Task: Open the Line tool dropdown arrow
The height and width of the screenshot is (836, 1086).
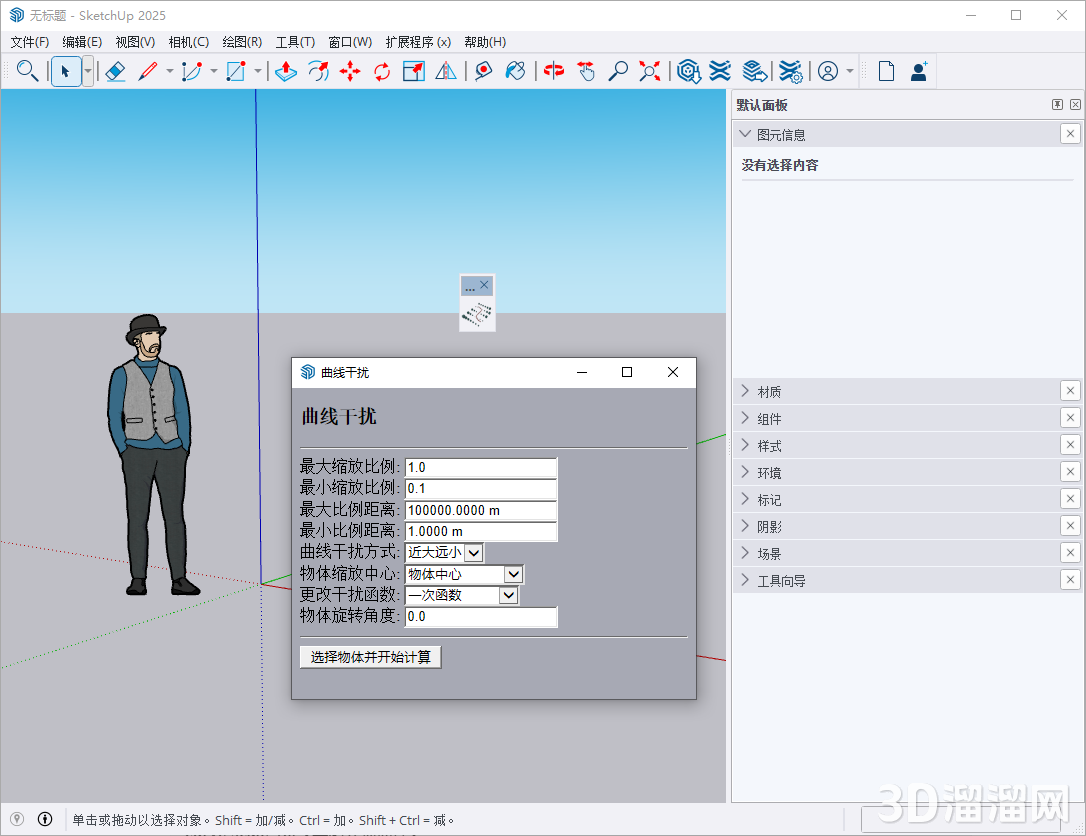Action: [x=170, y=71]
